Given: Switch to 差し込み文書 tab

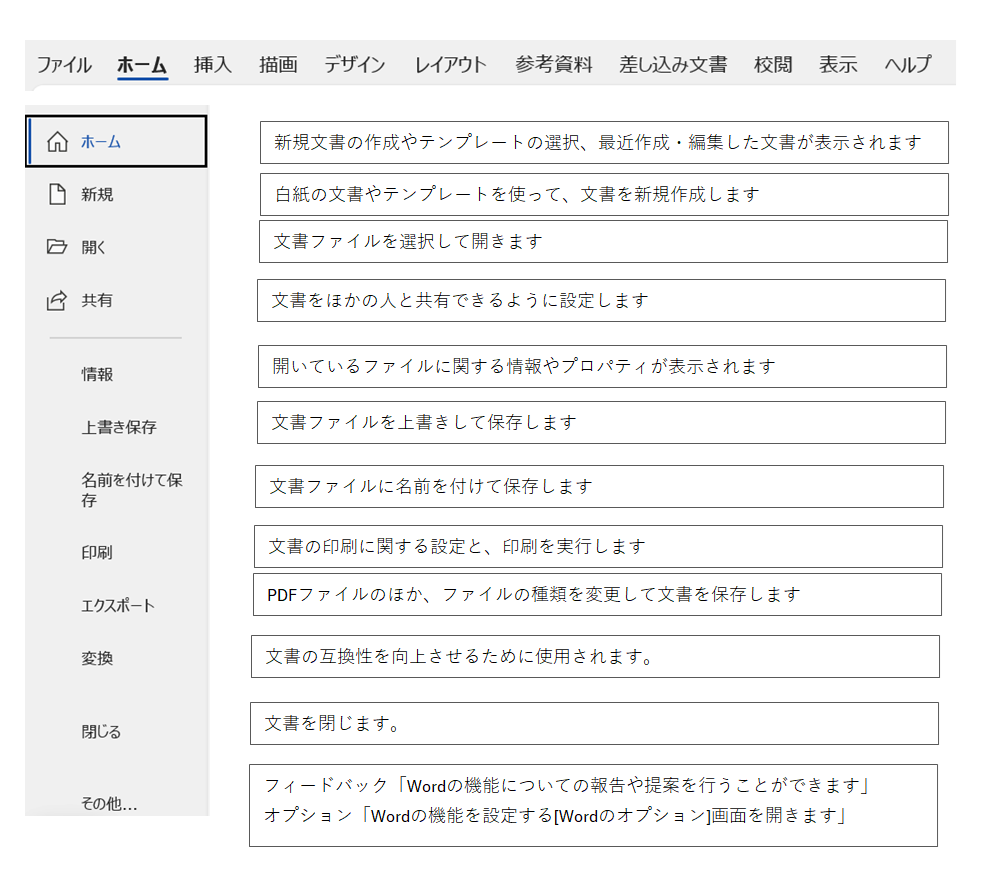Looking at the screenshot, I should (673, 65).
